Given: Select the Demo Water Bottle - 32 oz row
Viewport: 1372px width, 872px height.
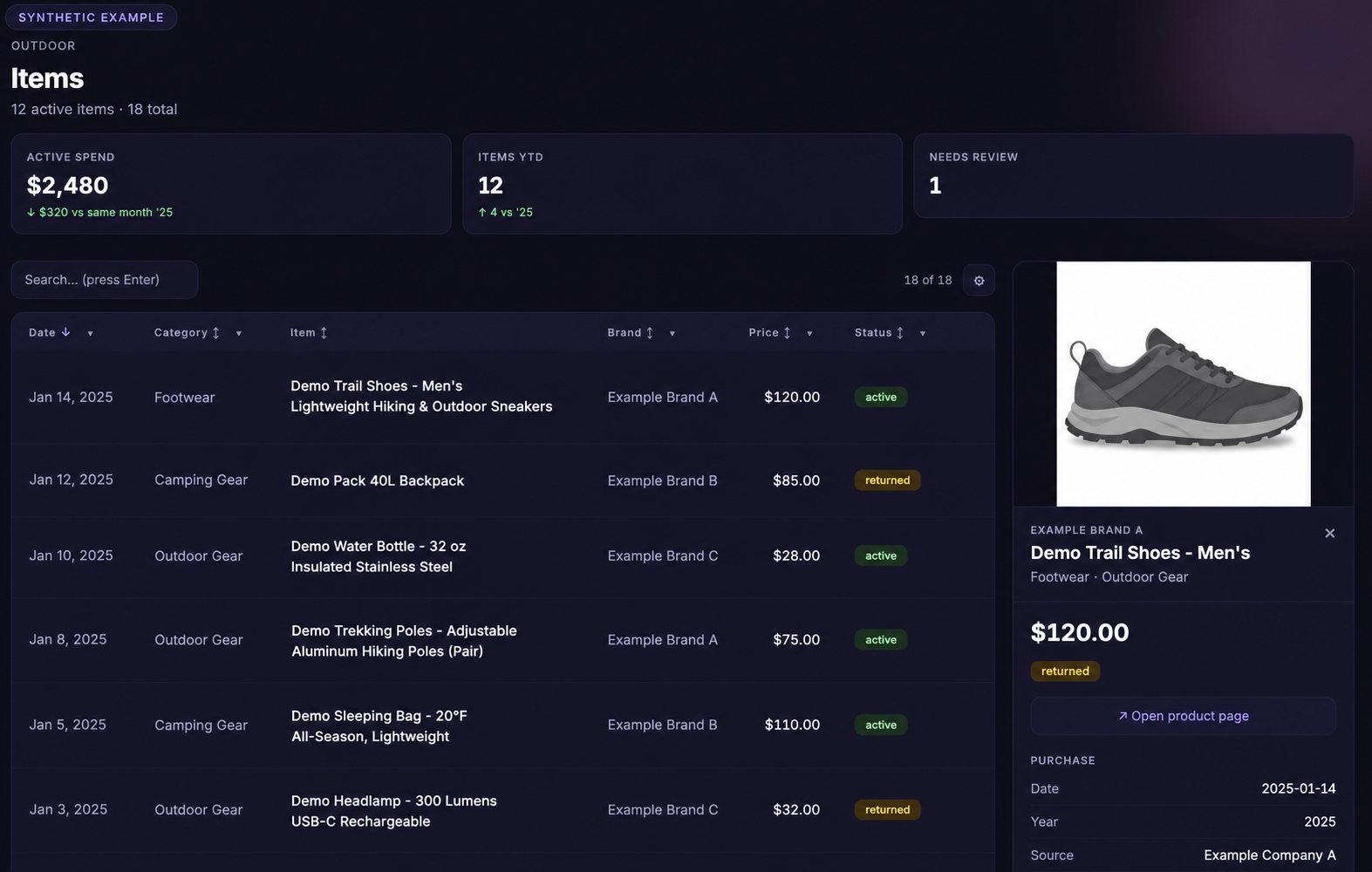Looking at the screenshot, I should 502,556.
